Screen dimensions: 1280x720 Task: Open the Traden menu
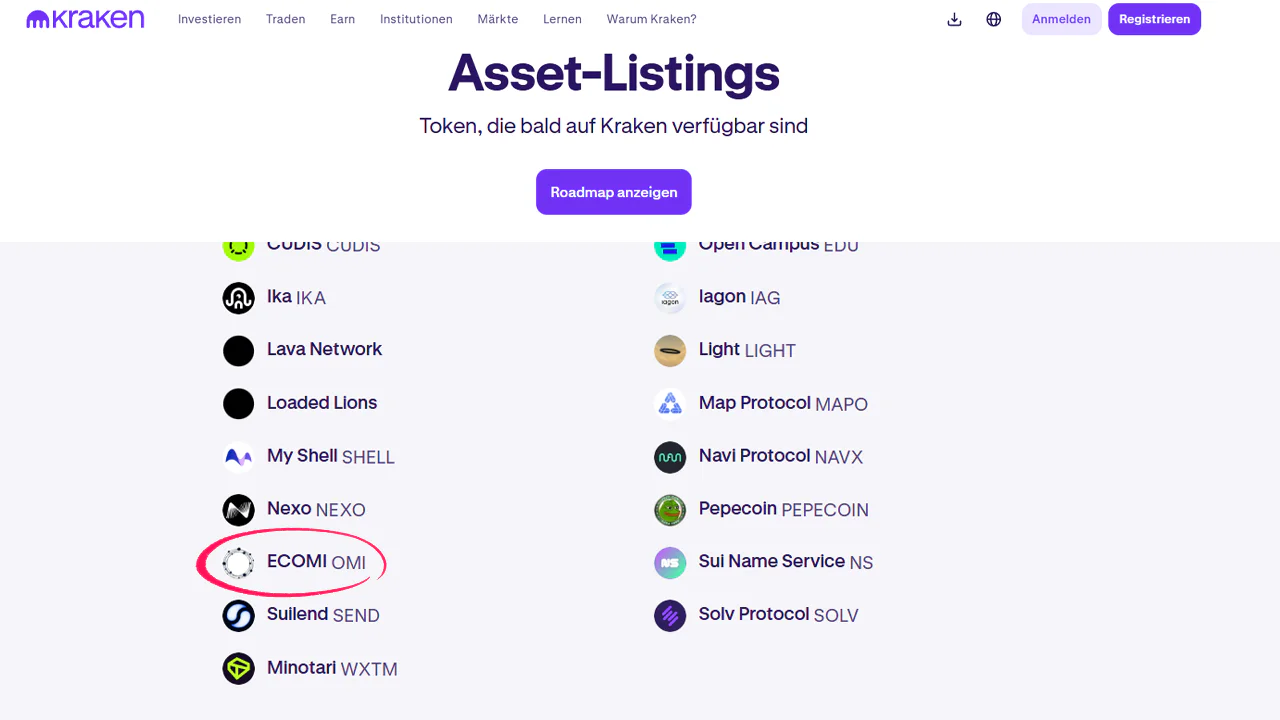[285, 19]
